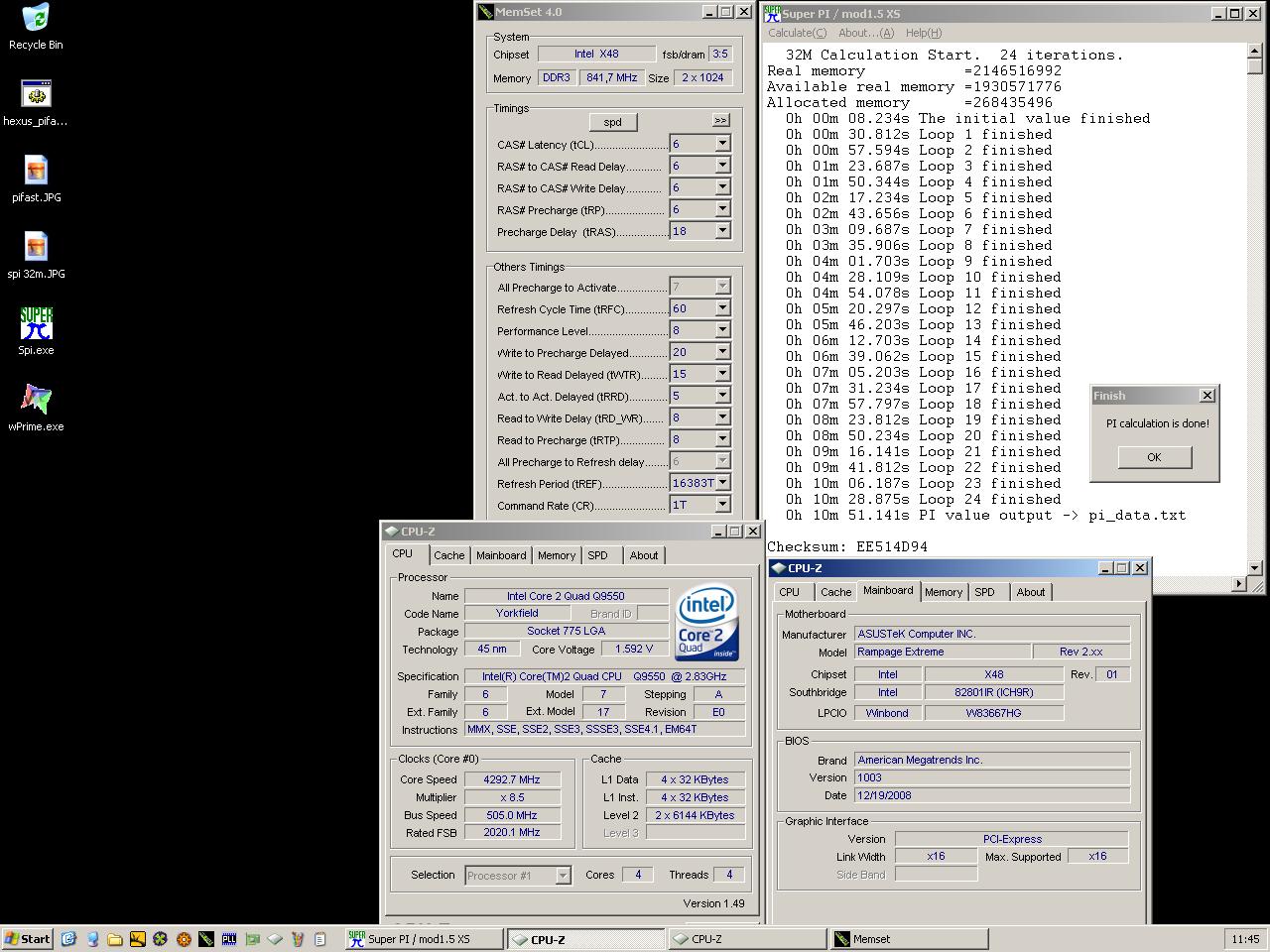This screenshot has width=1270, height=952.
Task: Open Calculate menu in Super PI
Action: click(797, 33)
